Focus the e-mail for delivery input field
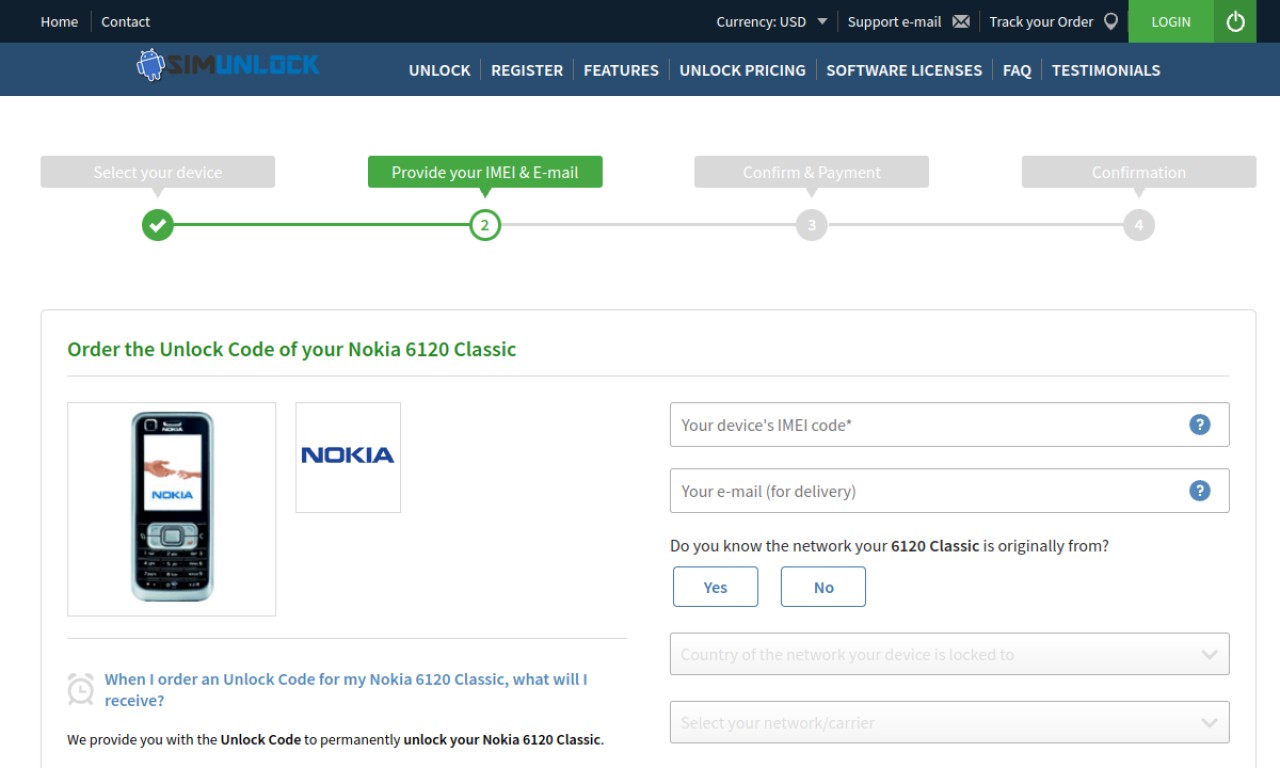1280x768 pixels. [949, 490]
